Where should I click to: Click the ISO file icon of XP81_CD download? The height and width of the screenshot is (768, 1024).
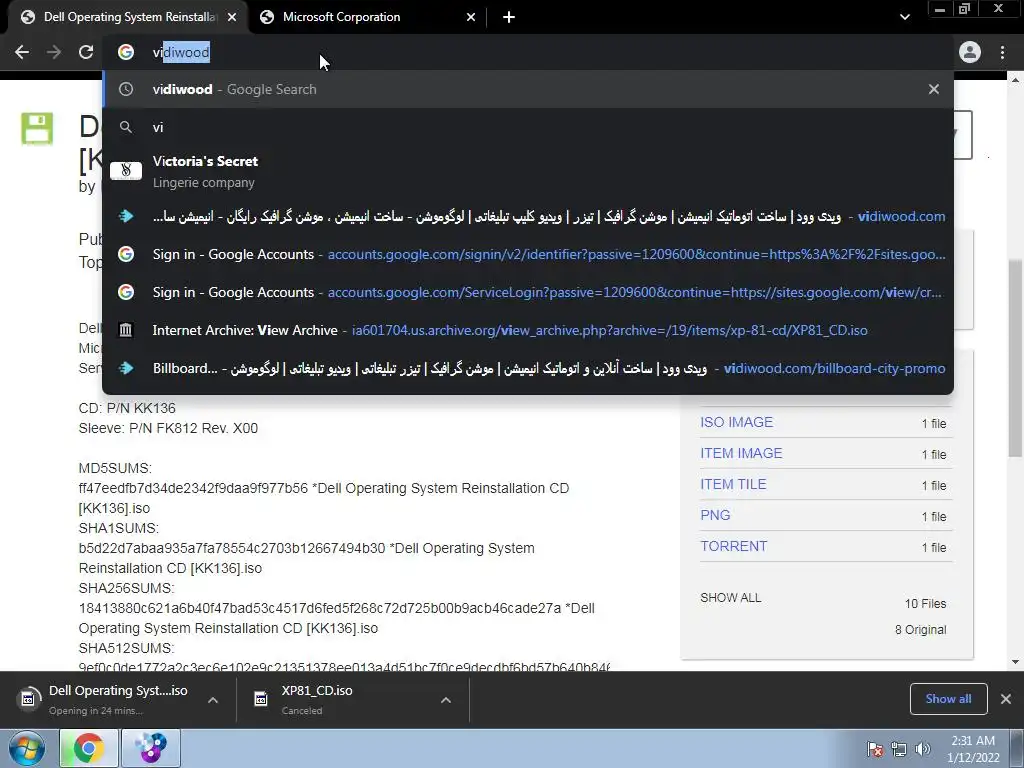261,699
